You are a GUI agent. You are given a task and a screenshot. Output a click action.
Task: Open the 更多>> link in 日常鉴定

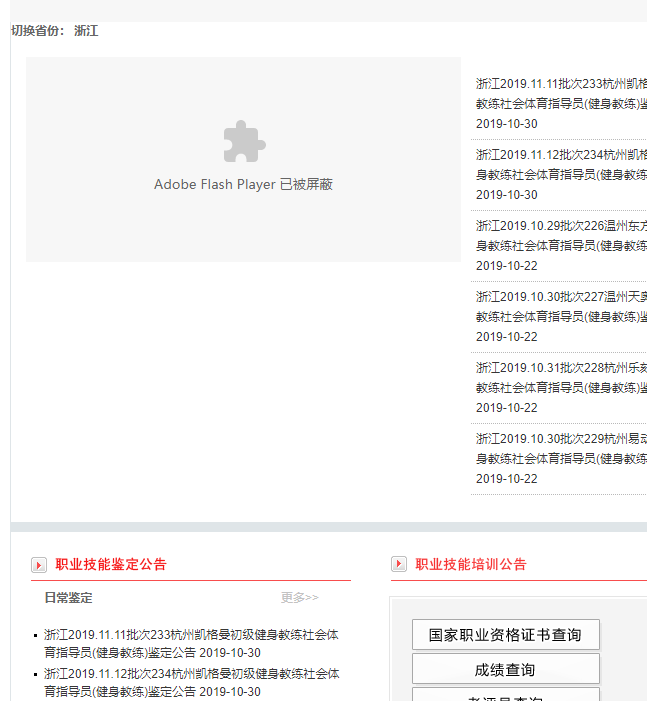click(x=300, y=597)
